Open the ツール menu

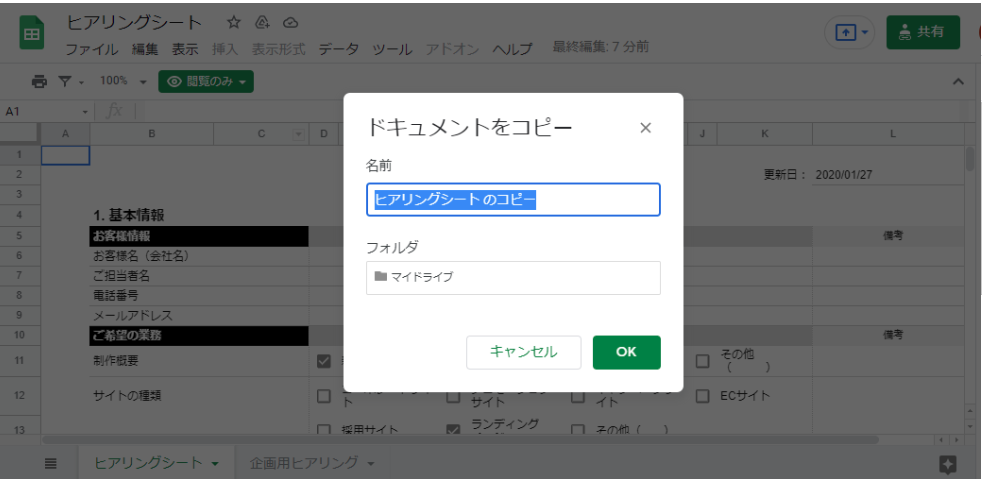point(392,49)
